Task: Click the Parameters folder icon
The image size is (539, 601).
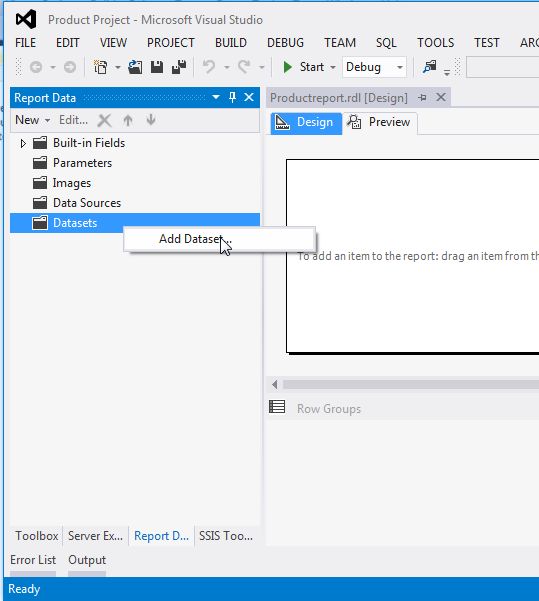Action: [40, 163]
